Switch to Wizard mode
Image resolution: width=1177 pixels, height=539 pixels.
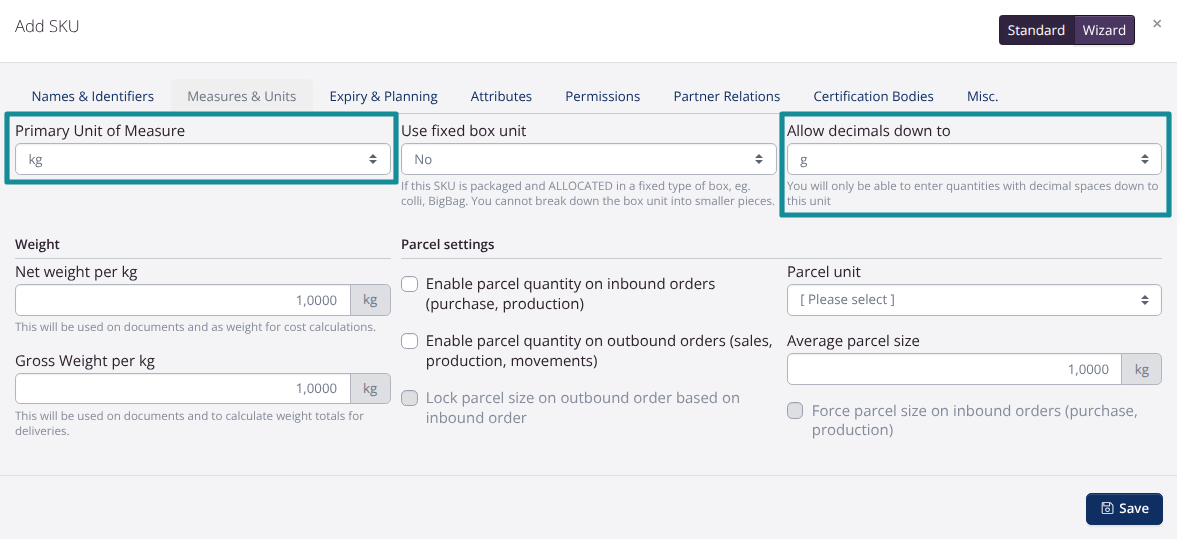pos(1104,30)
